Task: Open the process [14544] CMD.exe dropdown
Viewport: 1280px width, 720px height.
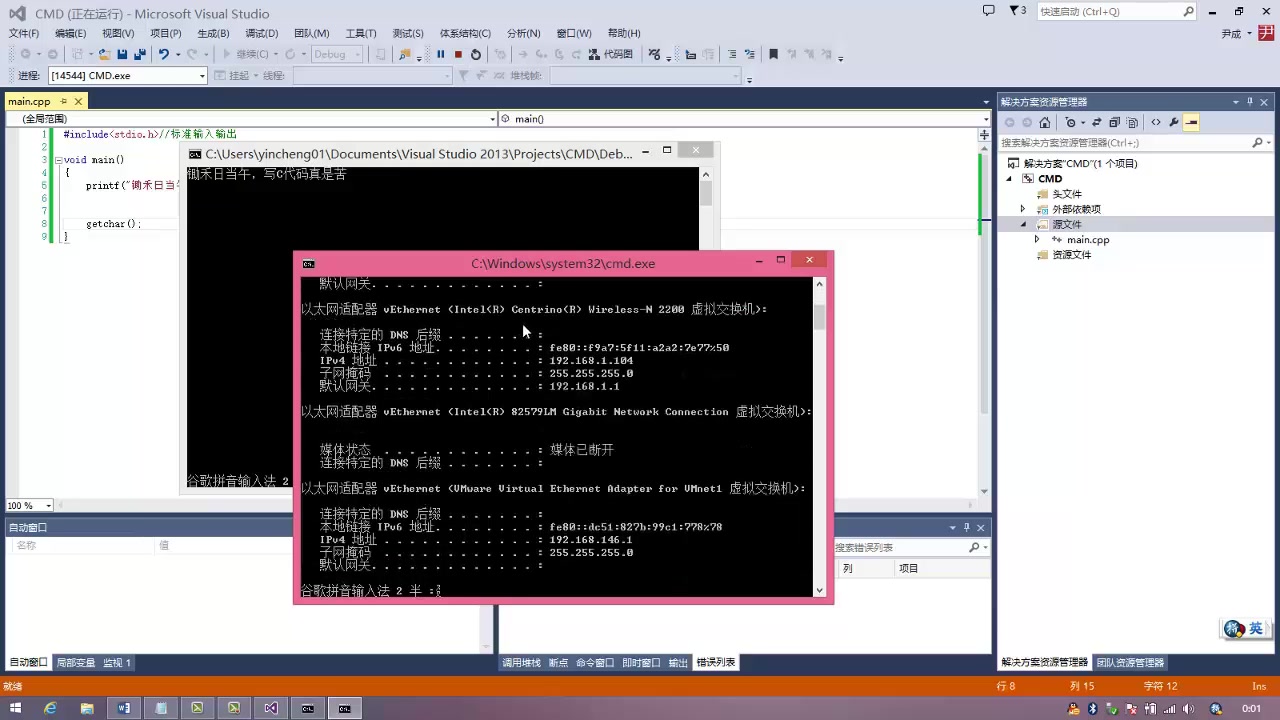Action: coord(202,76)
